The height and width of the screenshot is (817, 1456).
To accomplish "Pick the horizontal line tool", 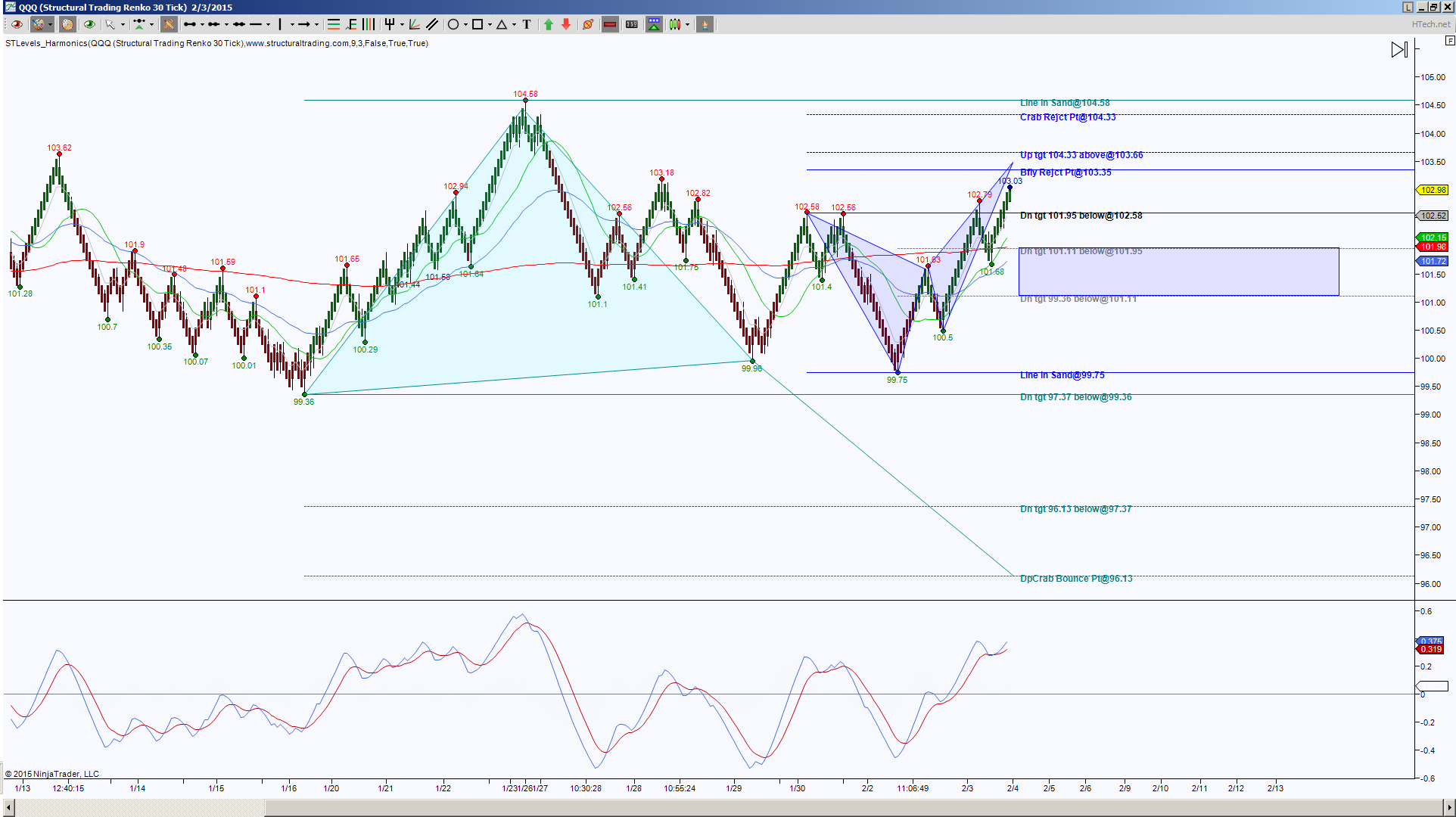I will (257, 24).
